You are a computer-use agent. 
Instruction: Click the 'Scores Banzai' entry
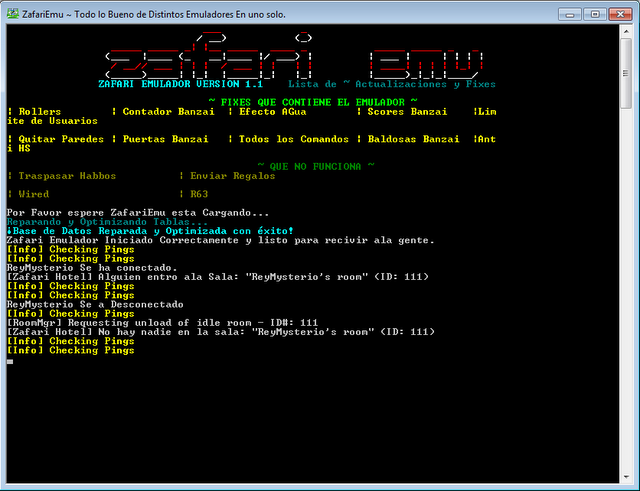407,111
